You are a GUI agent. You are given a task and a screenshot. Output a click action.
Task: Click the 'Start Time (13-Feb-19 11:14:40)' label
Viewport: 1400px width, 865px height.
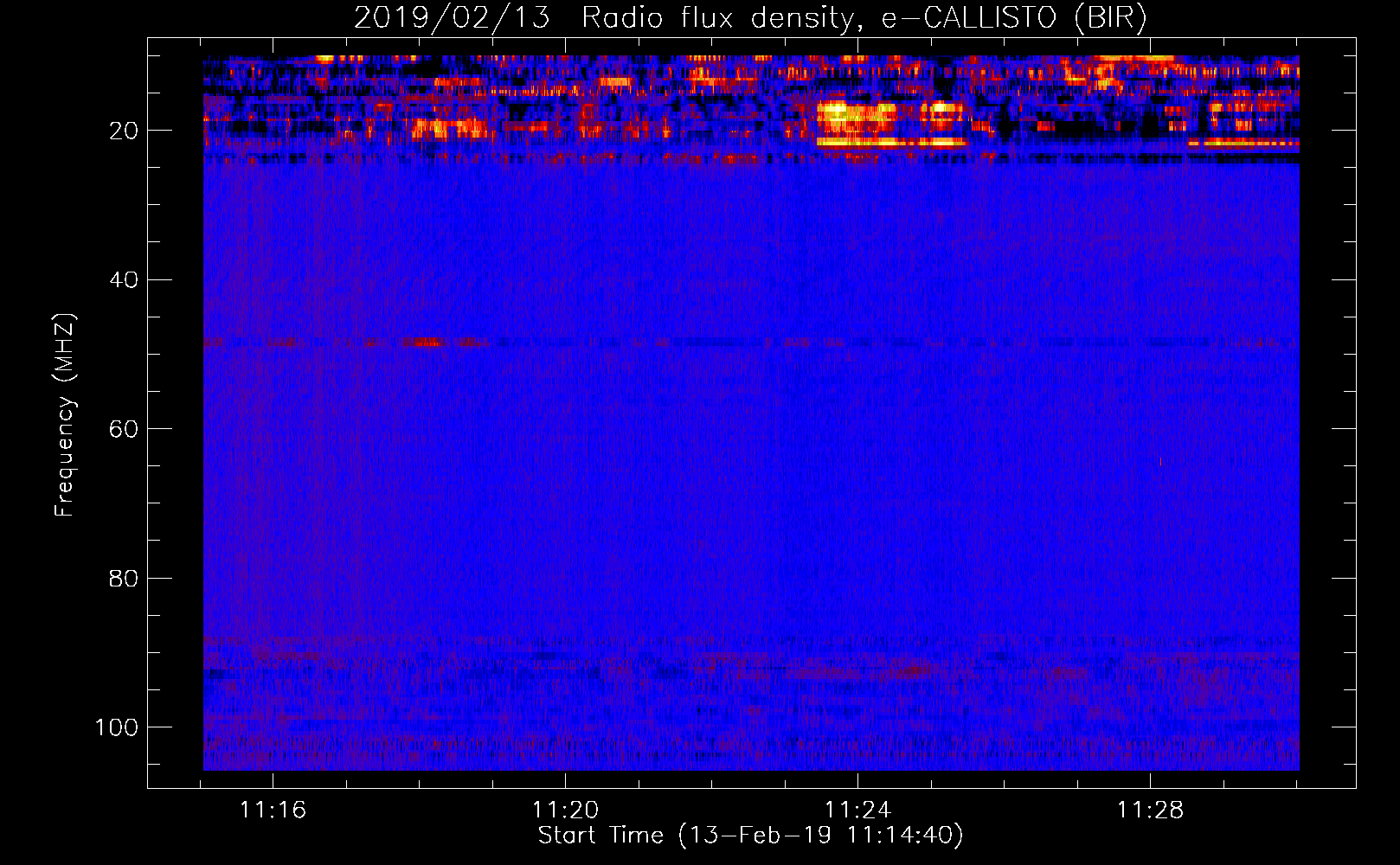tap(750, 836)
